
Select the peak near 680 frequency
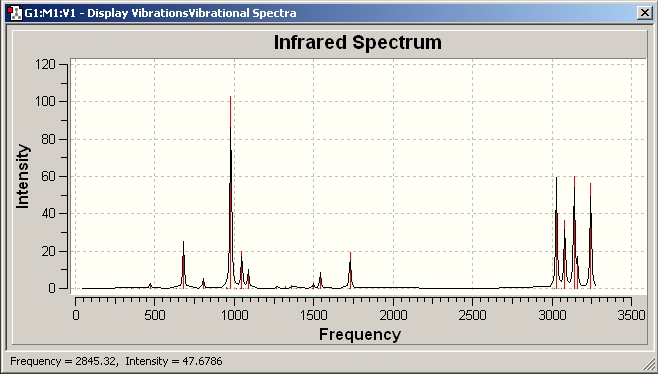pos(183,265)
